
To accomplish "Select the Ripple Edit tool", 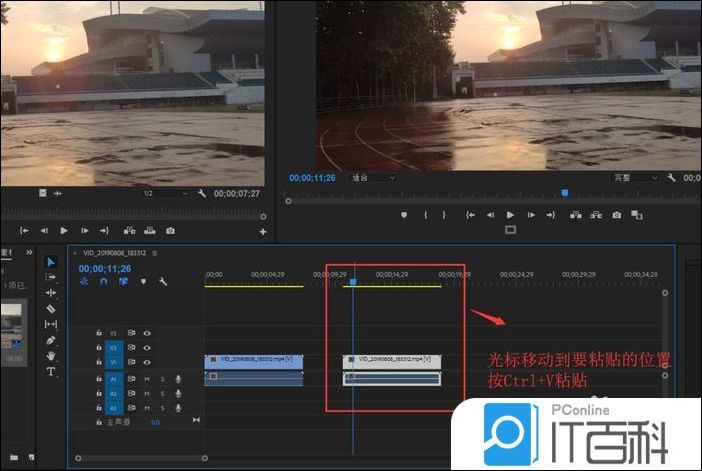I will click(51, 293).
